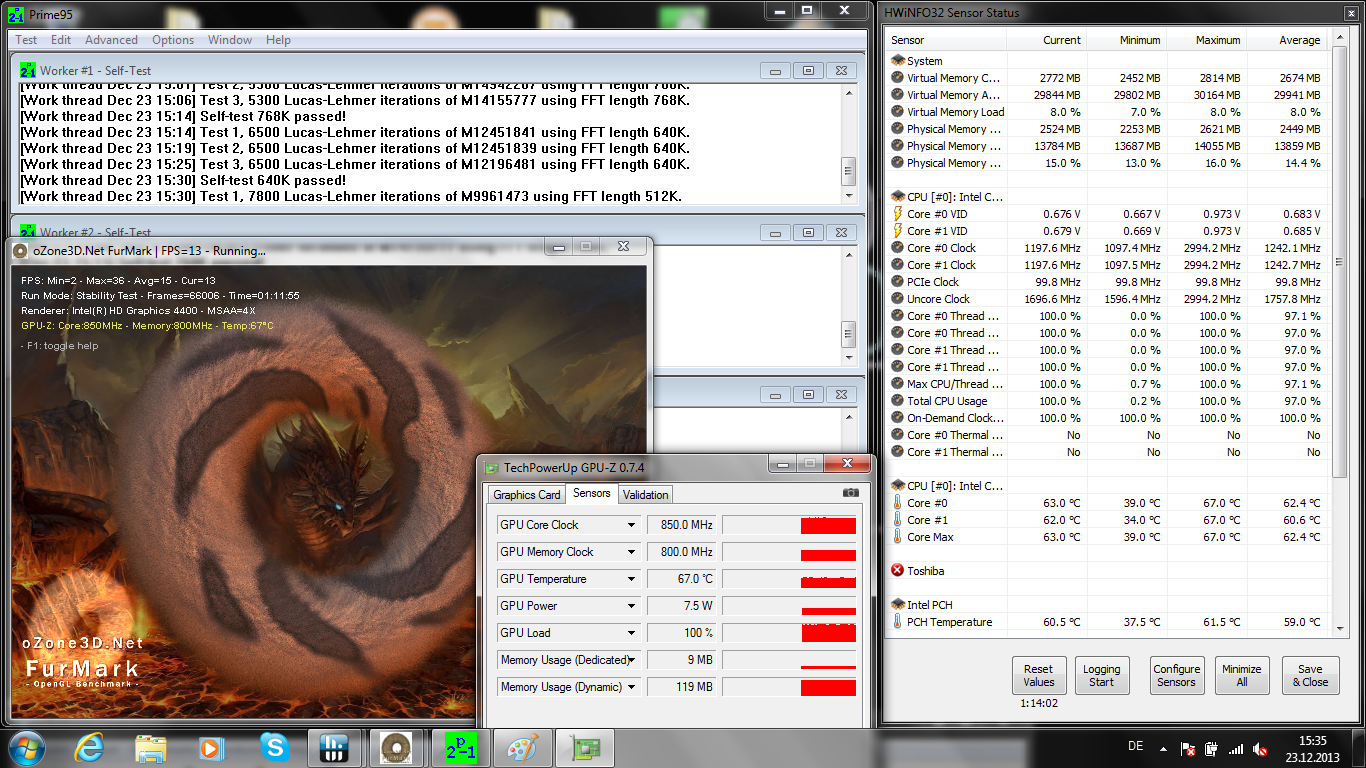Screen dimensions: 1366x768
Task: Open the Test menu in Prime95
Action: [x=26, y=40]
